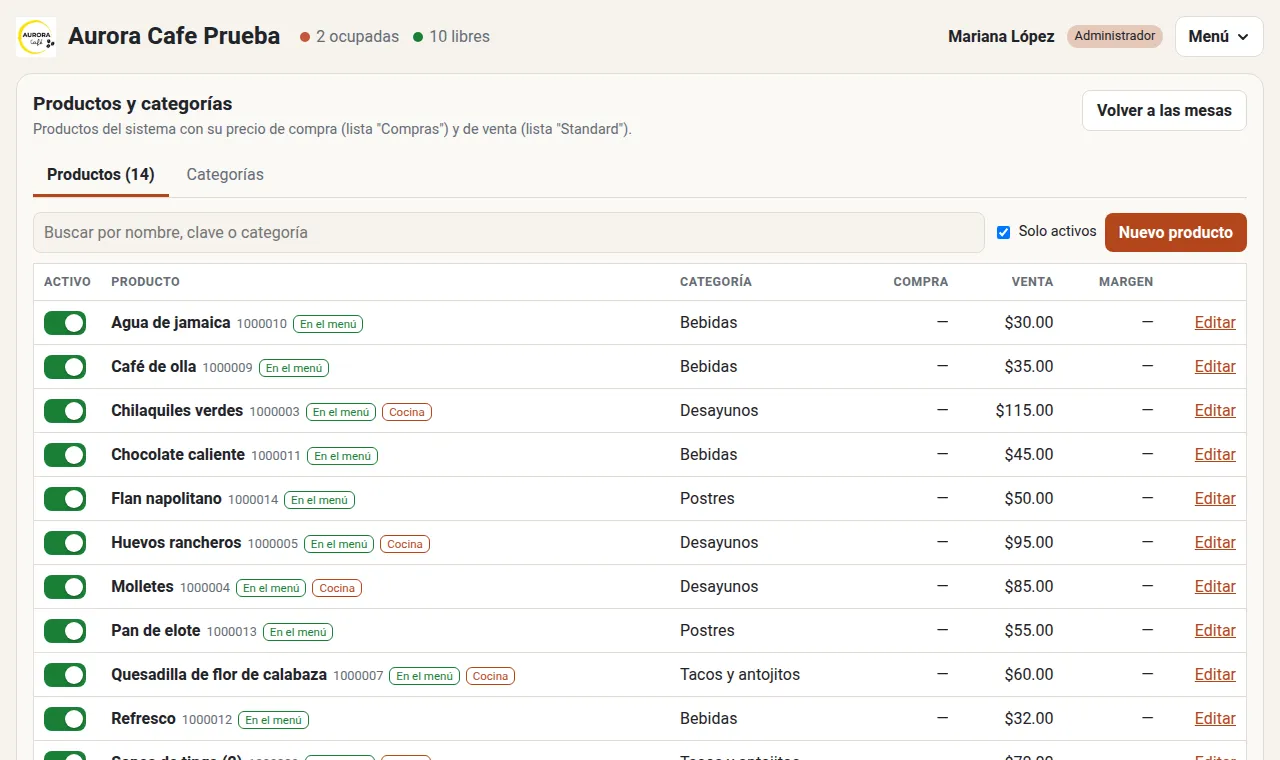1280x760 pixels.
Task: Toggle Huevos rancheros active switch
Action: pos(65,543)
